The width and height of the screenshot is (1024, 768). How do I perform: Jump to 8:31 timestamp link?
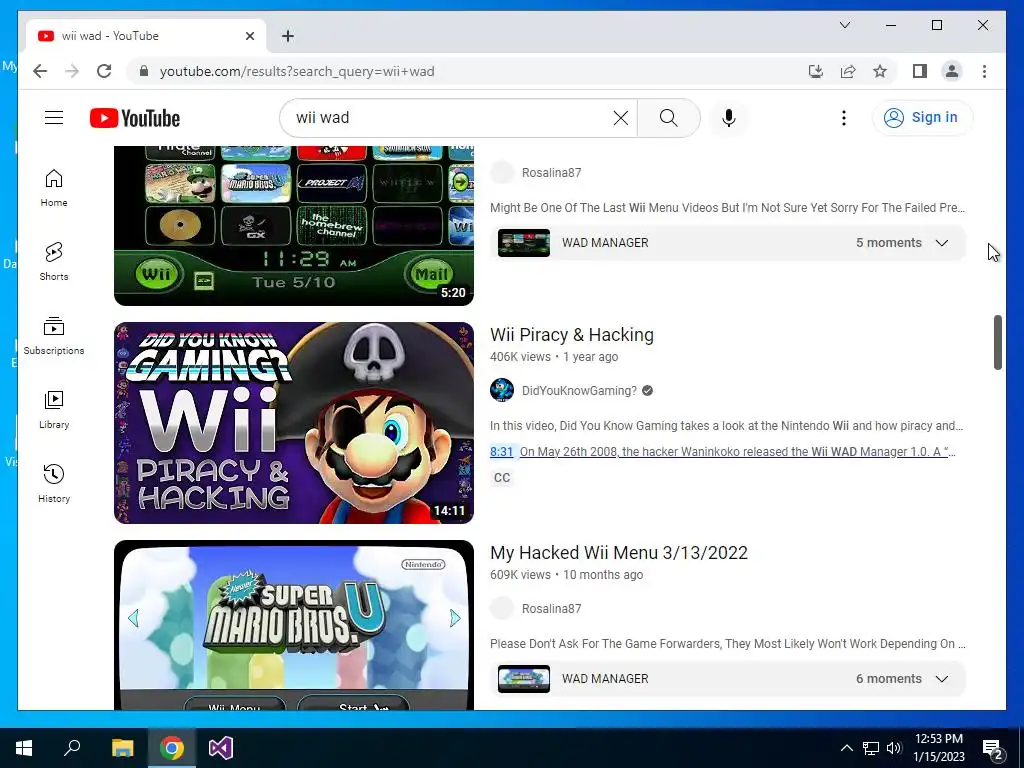[502, 452]
